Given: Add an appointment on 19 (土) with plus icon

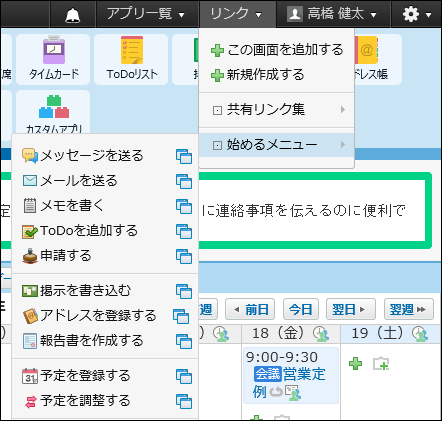Looking at the screenshot, I should coord(356,363).
